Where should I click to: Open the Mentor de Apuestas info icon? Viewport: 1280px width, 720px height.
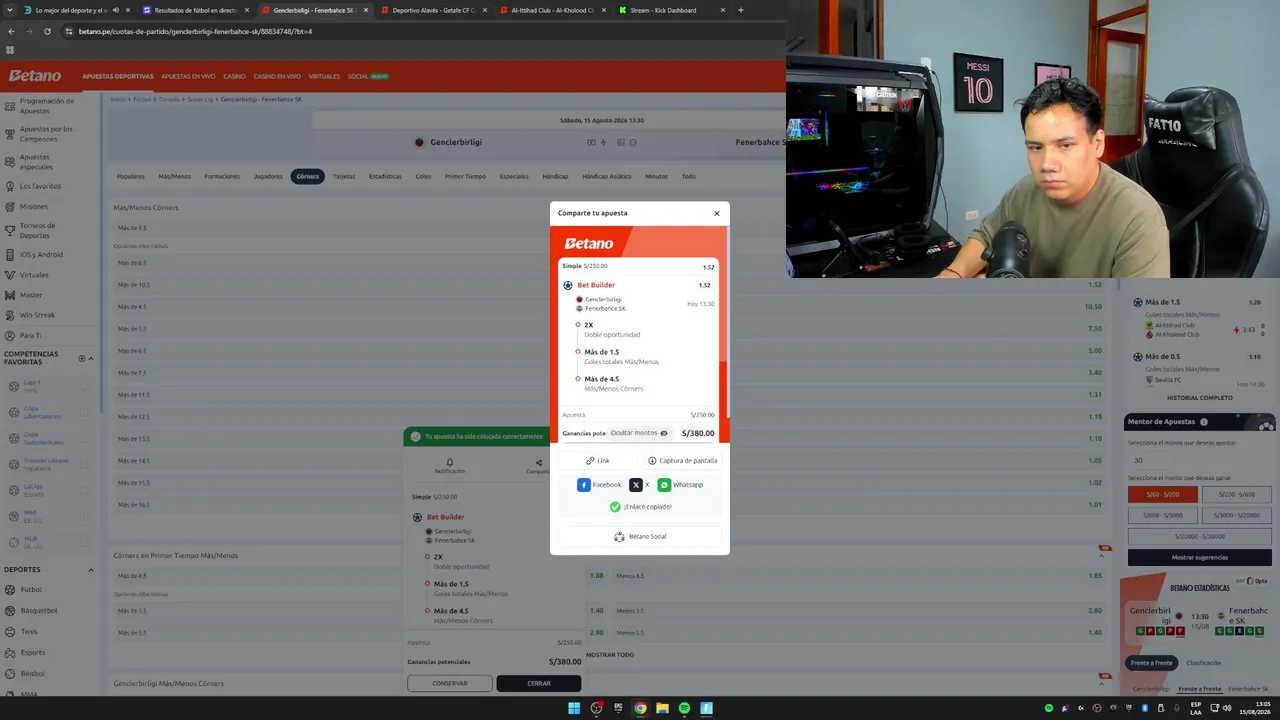1204,422
